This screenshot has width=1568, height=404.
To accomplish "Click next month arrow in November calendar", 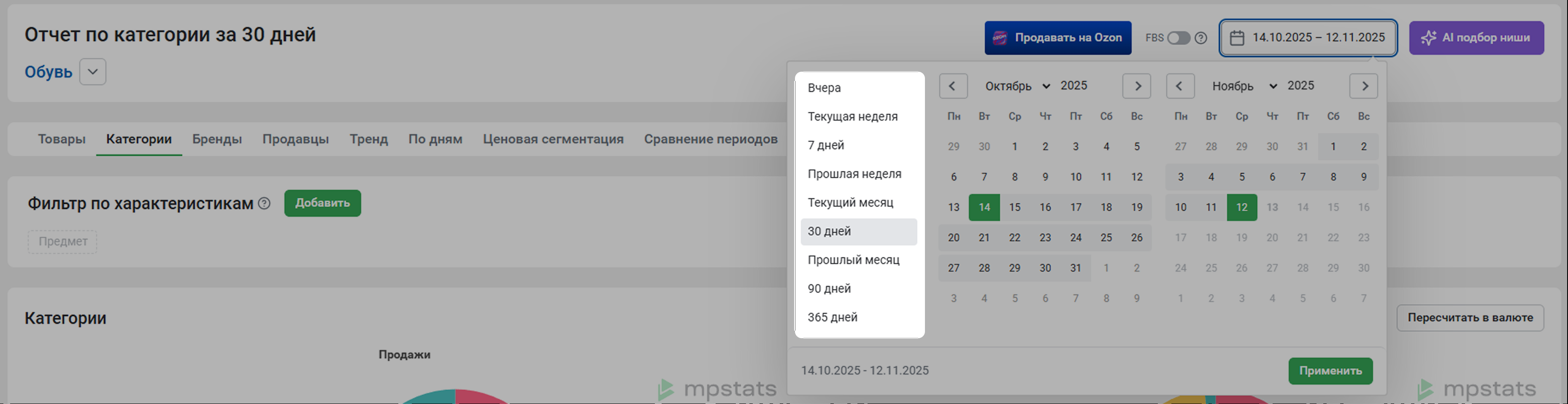I will click(x=1363, y=86).
